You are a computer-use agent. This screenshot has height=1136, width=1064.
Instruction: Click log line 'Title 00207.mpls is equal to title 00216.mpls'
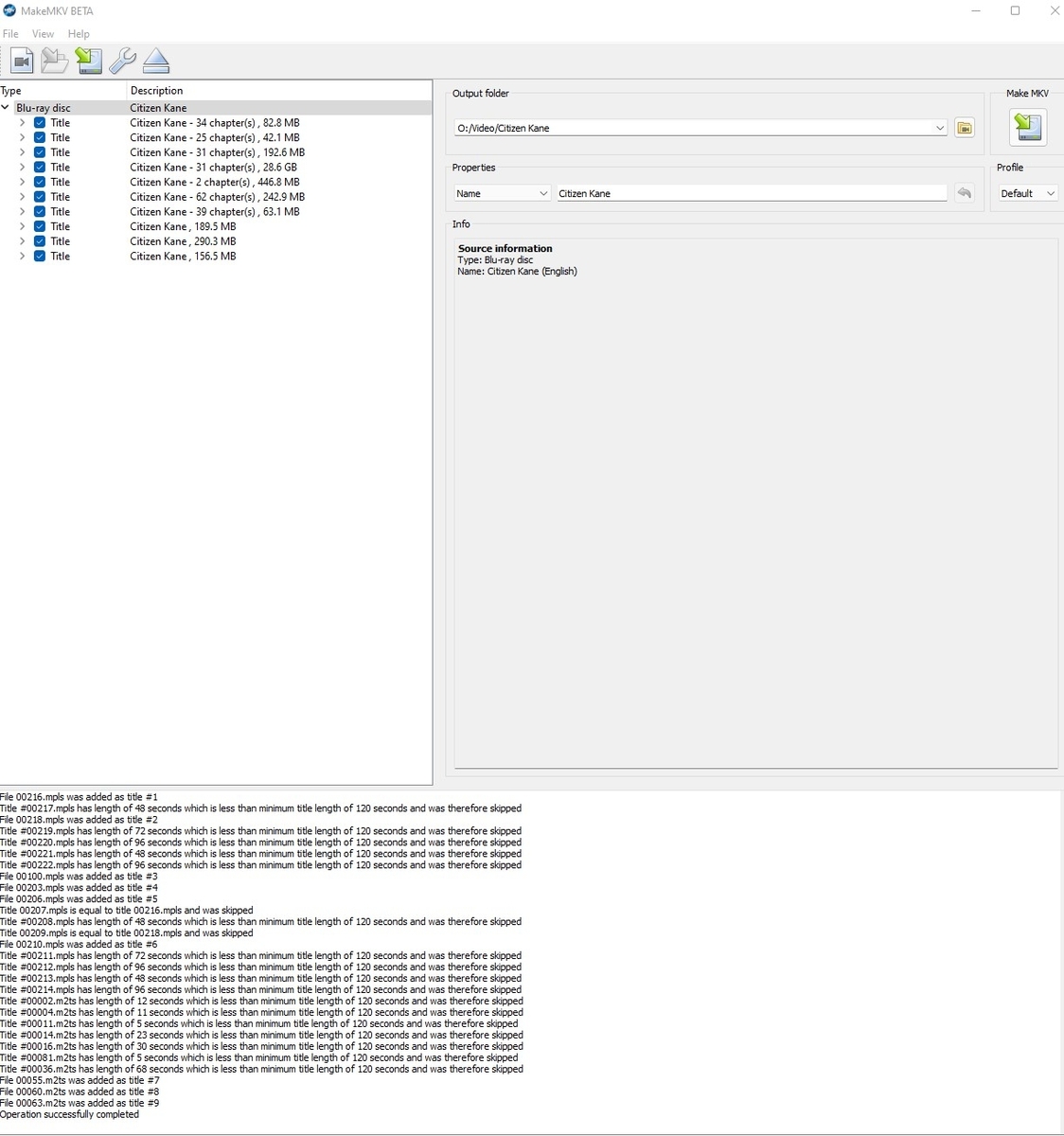(x=126, y=911)
